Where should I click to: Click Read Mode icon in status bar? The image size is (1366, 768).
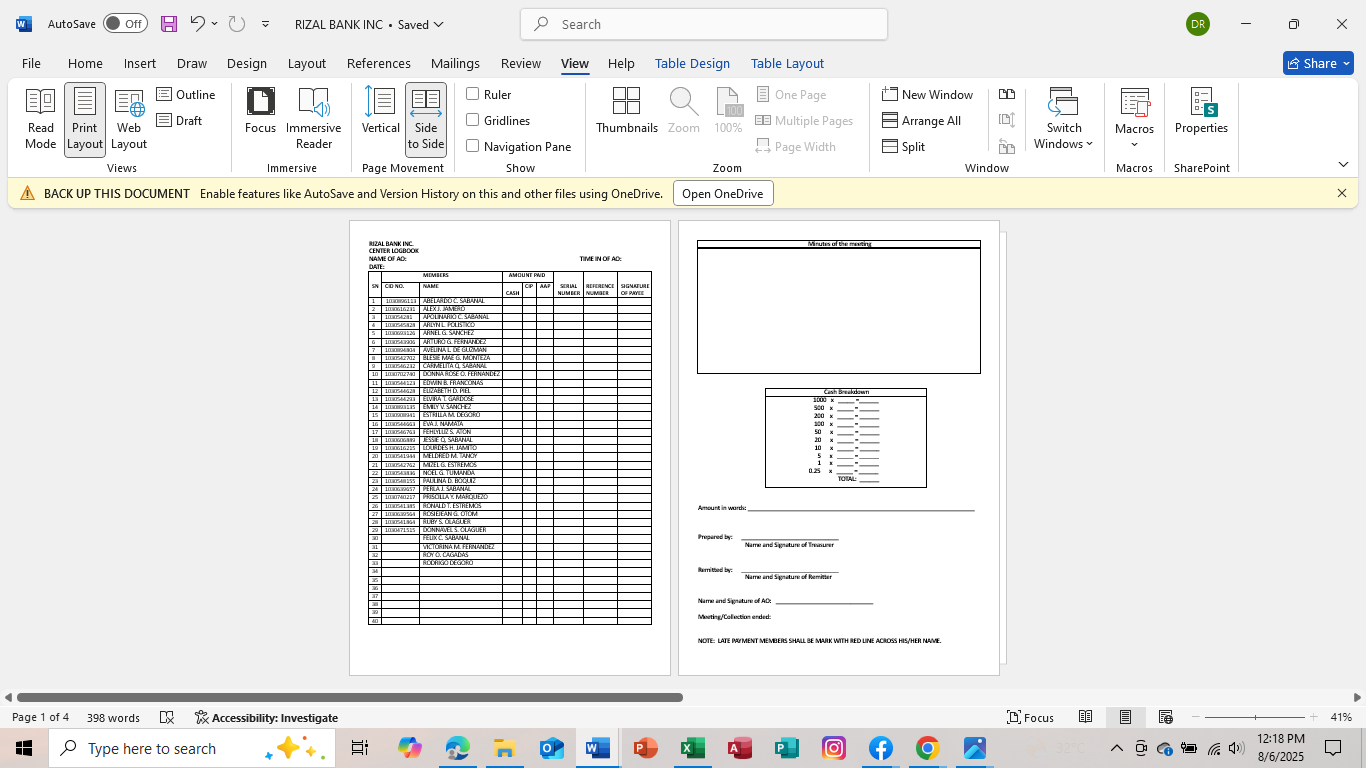pyautogui.click(x=1085, y=717)
